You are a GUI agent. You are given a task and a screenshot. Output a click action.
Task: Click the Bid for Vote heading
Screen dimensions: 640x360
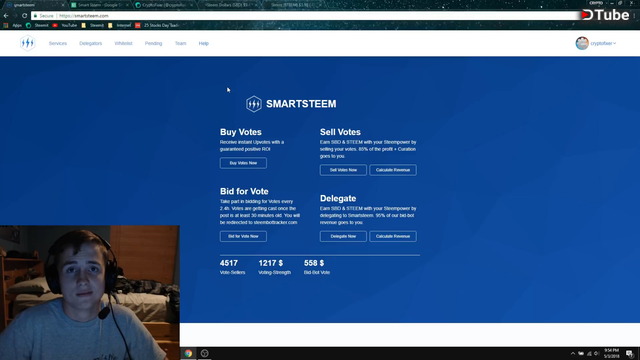tap(244, 191)
